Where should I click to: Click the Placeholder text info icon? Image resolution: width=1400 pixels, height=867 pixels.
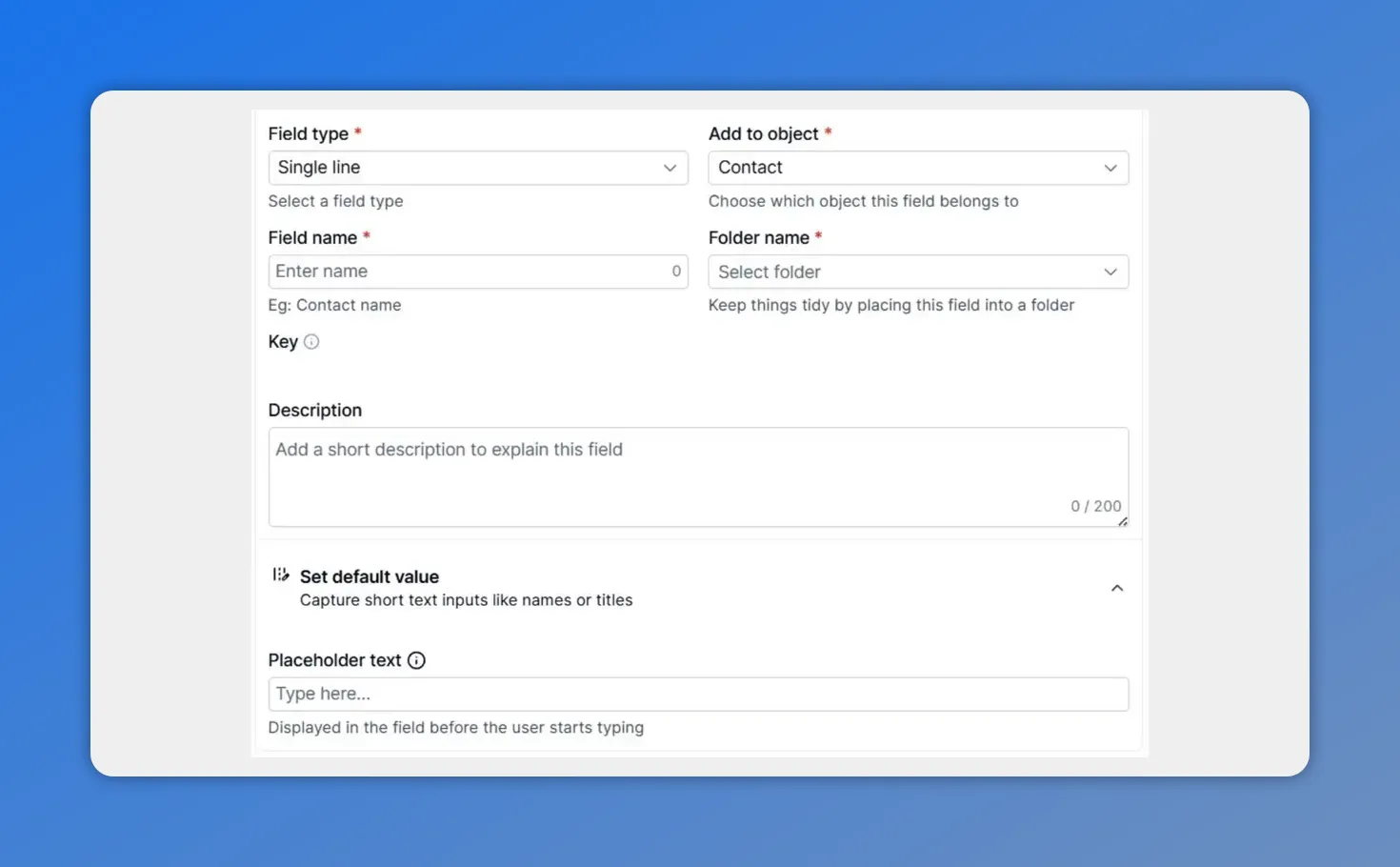pos(416,659)
